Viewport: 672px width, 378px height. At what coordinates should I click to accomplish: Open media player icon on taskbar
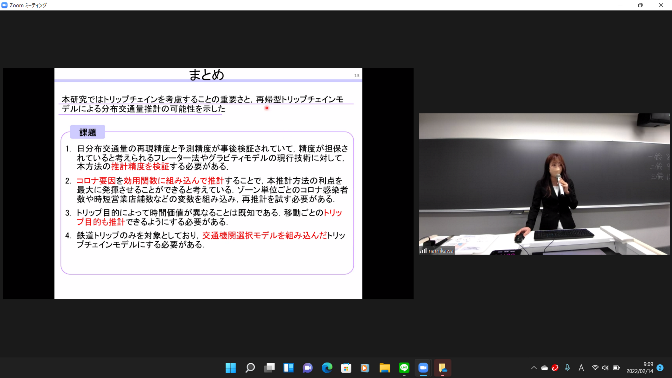[x=365, y=368]
